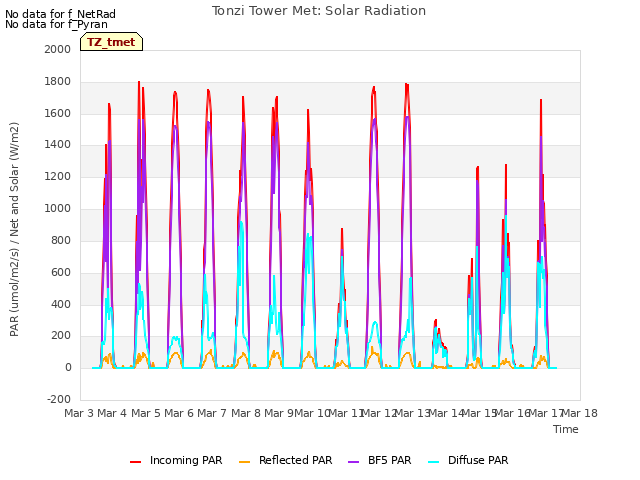Click the Mar 14 low radiation peak

pyautogui.click(x=436, y=322)
